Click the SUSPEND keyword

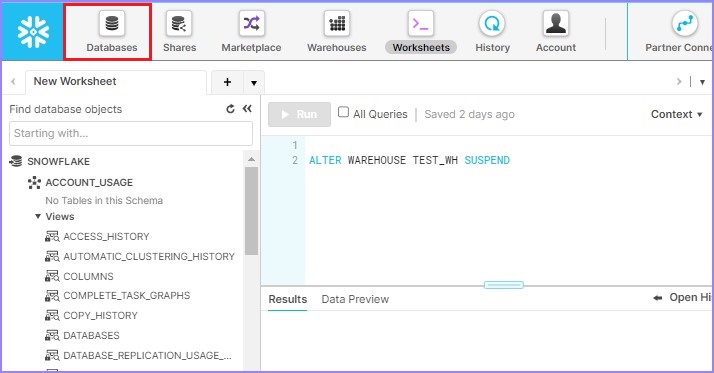487,160
